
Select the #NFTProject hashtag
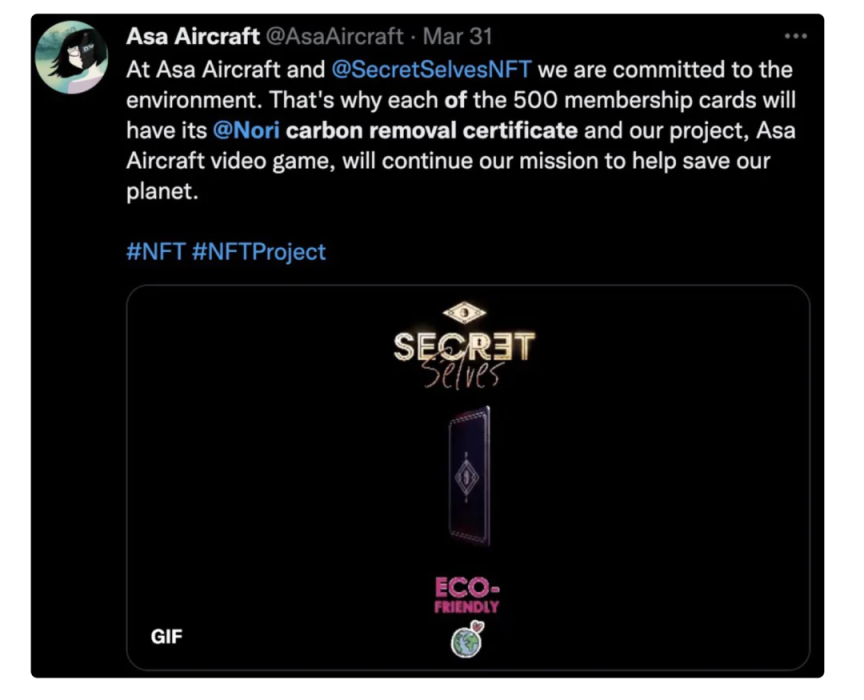click(259, 252)
